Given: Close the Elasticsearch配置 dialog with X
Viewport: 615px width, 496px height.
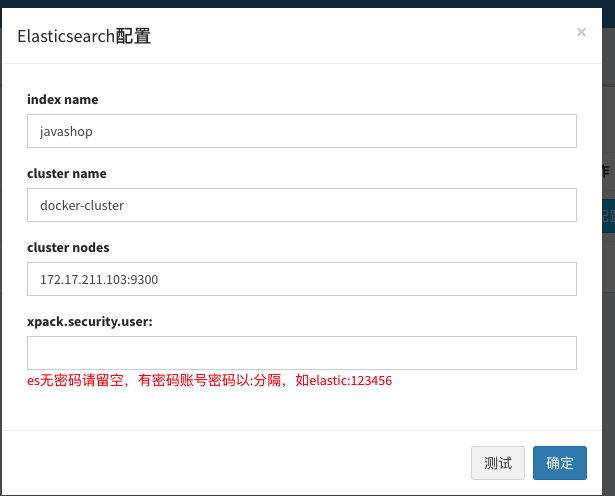Looking at the screenshot, I should (581, 32).
